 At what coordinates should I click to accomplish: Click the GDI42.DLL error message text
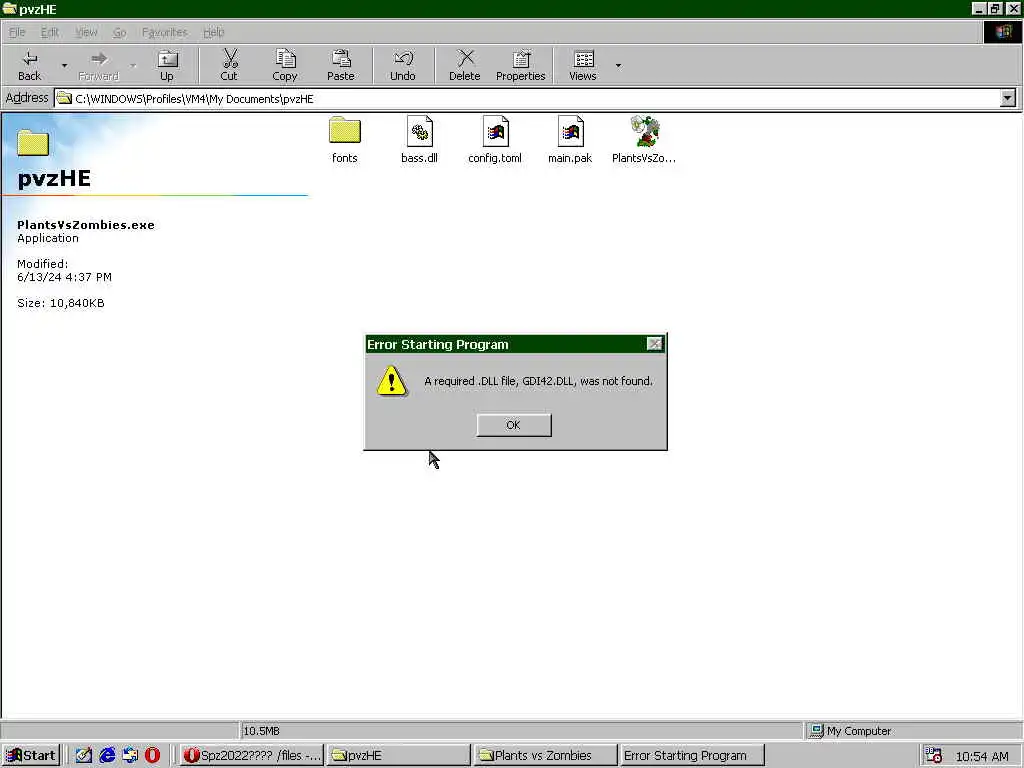[x=538, y=381]
